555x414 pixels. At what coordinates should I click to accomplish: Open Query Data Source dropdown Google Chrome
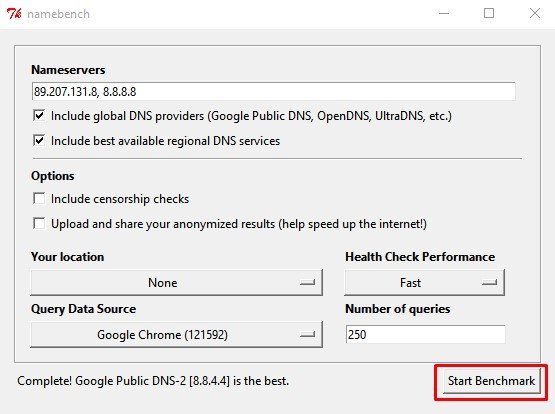[177, 334]
